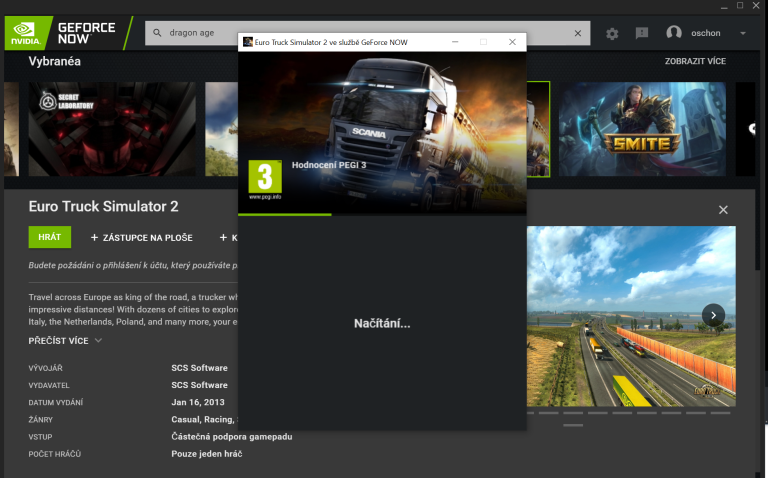This screenshot has width=768, height=478.
Task: Click the Euro Truck Simulator 2 title heading
Action: tap(103, 206)
